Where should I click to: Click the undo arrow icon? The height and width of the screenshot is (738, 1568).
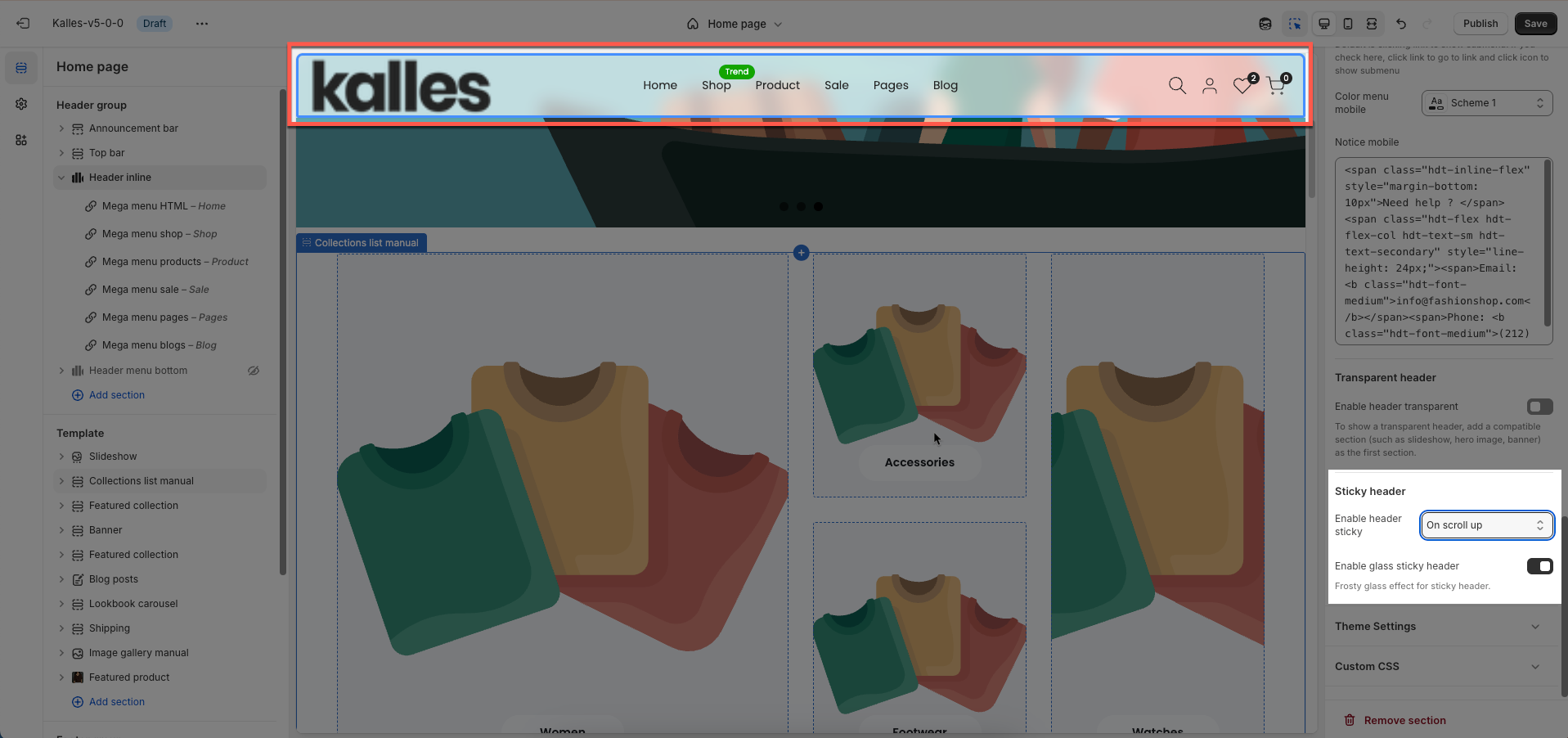pyautogui.click(x=1401, y=24)
